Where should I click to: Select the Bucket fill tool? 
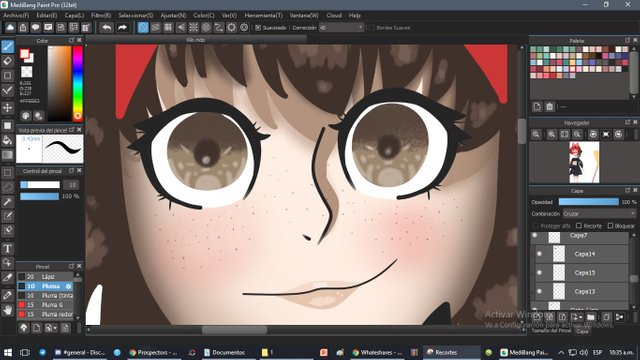[7, 140]
